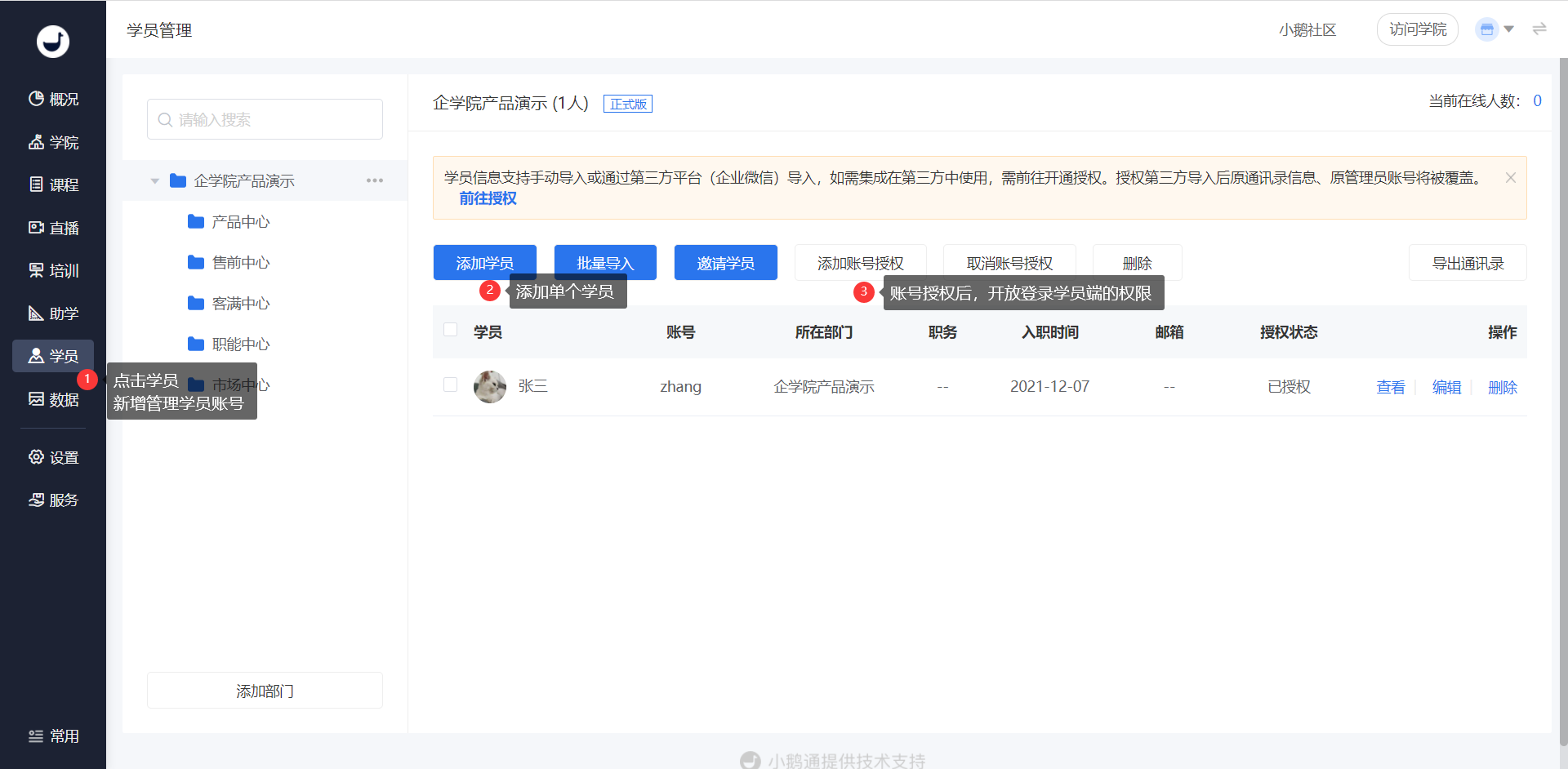Go to 服务 services

[x=53, y=500]
